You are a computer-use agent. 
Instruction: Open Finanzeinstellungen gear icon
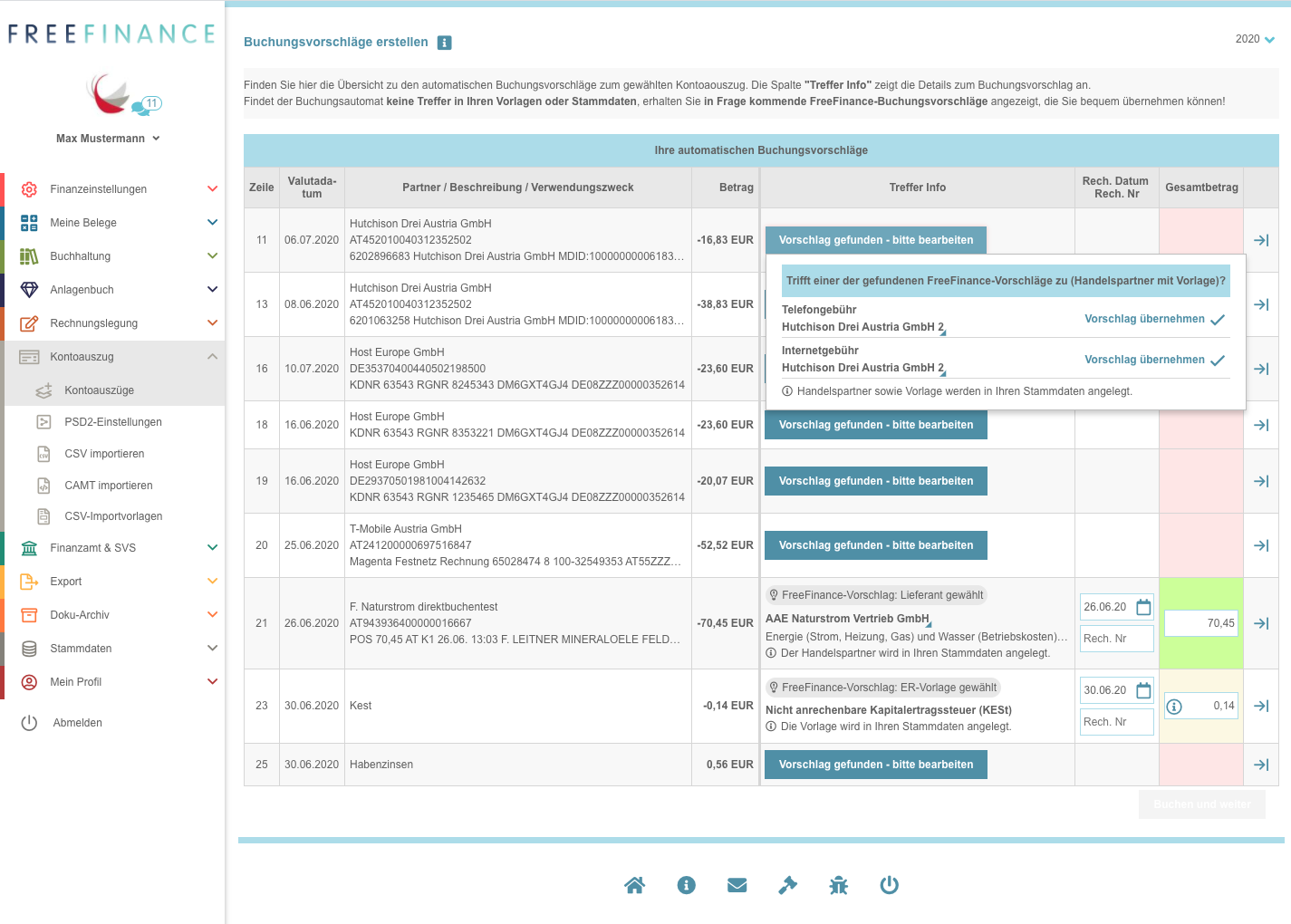pyautogui.click(x=29, y=189)
